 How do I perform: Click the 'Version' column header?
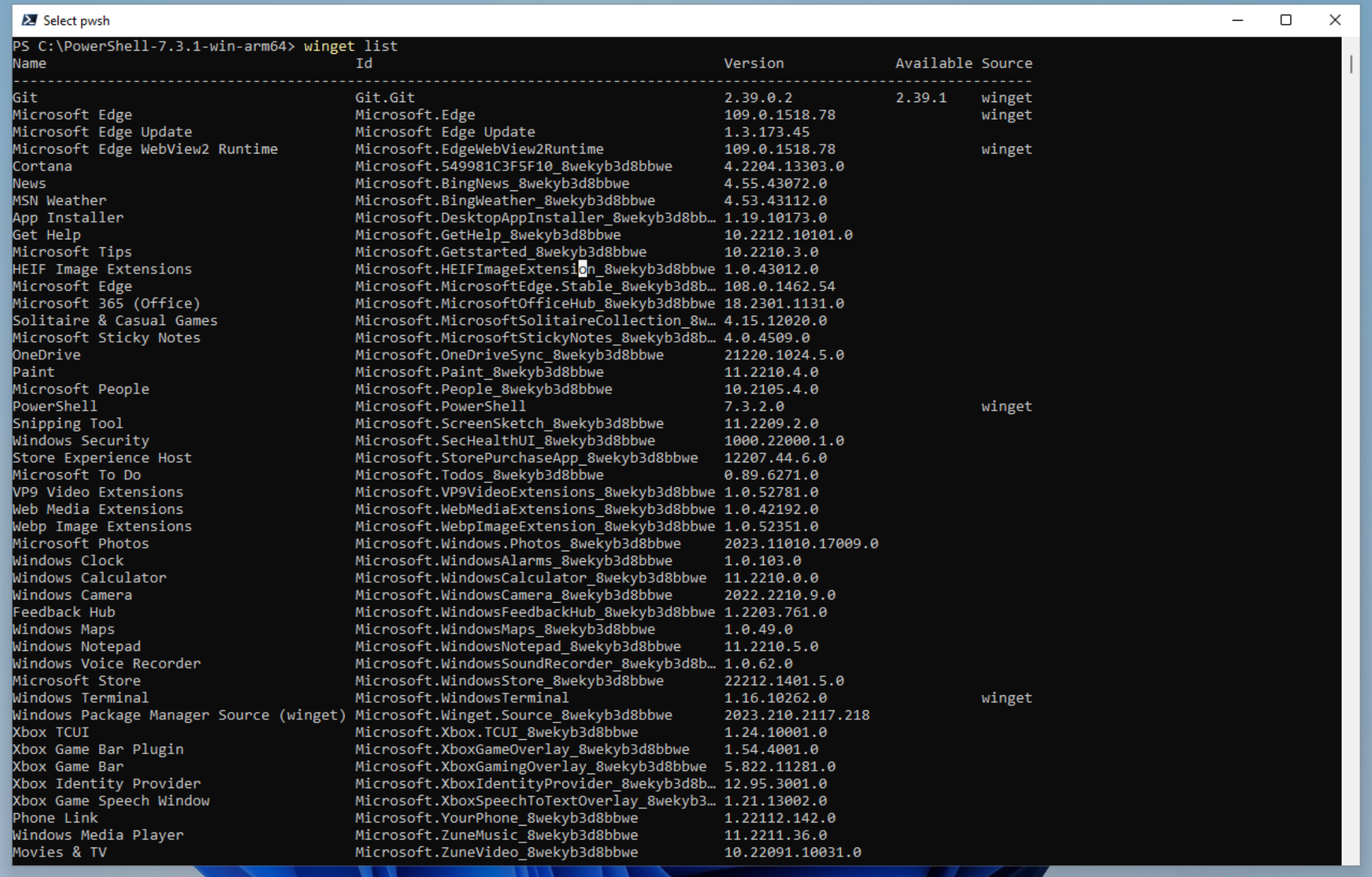click(754, 63)
